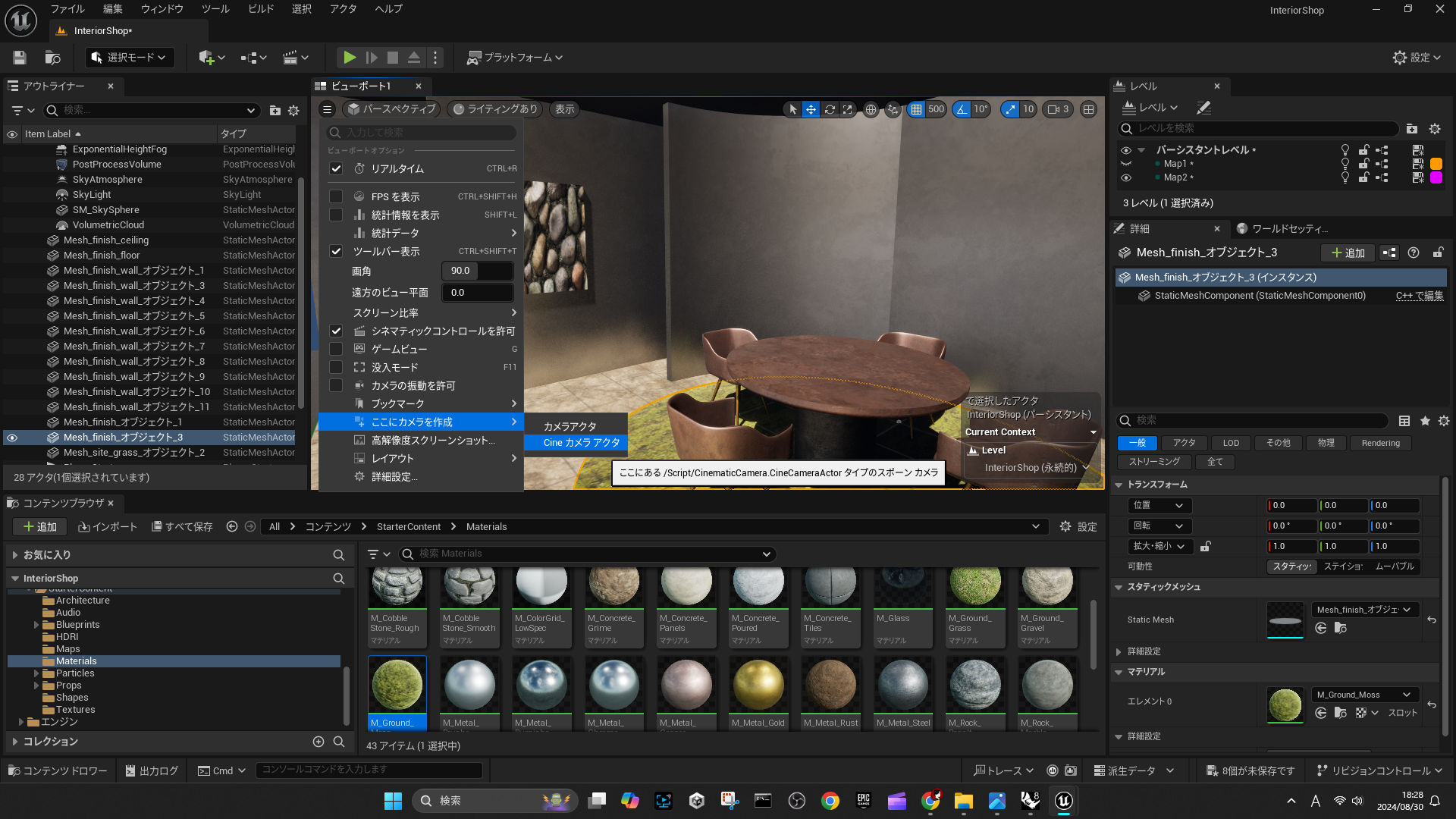Uncheck the Realtime option
Viewport: 1456px width, 819px height.
(x=336, y=168)
